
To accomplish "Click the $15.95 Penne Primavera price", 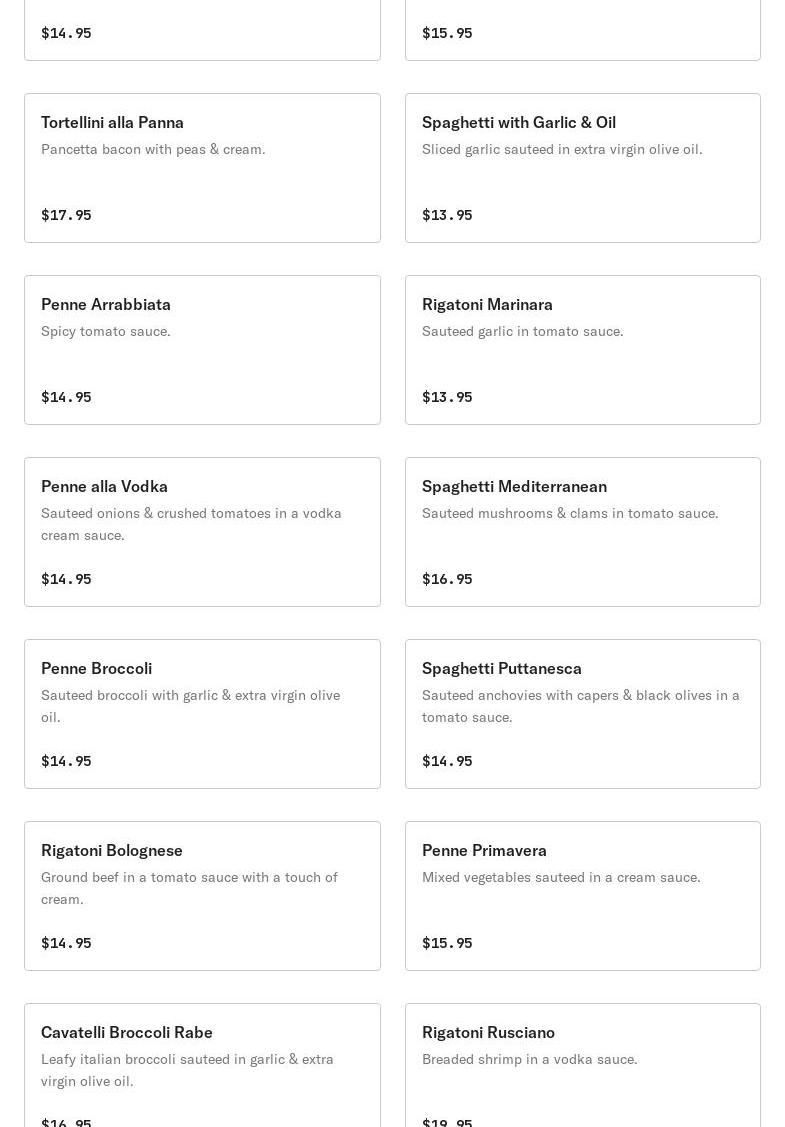I will [x=447, y=943].
